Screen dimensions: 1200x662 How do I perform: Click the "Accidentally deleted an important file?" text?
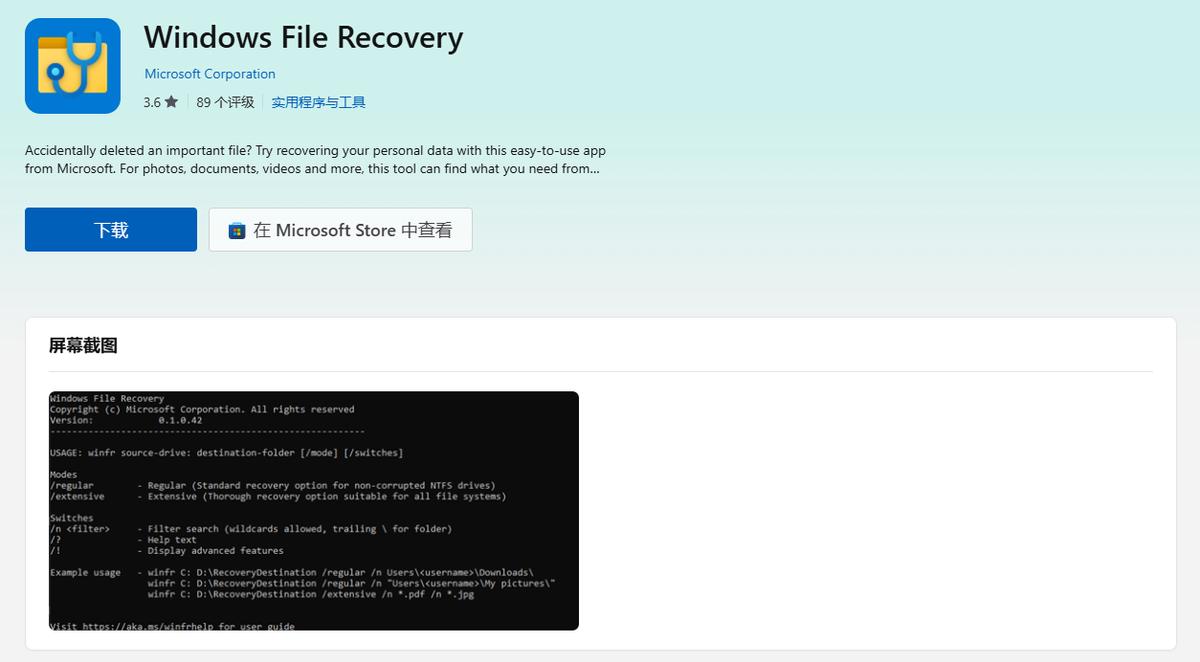click(x=138, y=150)
